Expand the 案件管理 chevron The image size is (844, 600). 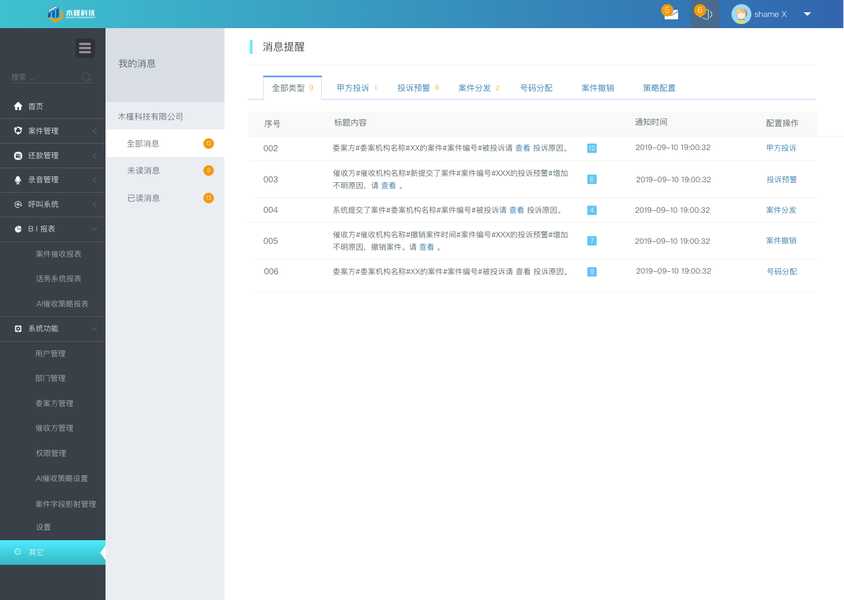[94, 131]
